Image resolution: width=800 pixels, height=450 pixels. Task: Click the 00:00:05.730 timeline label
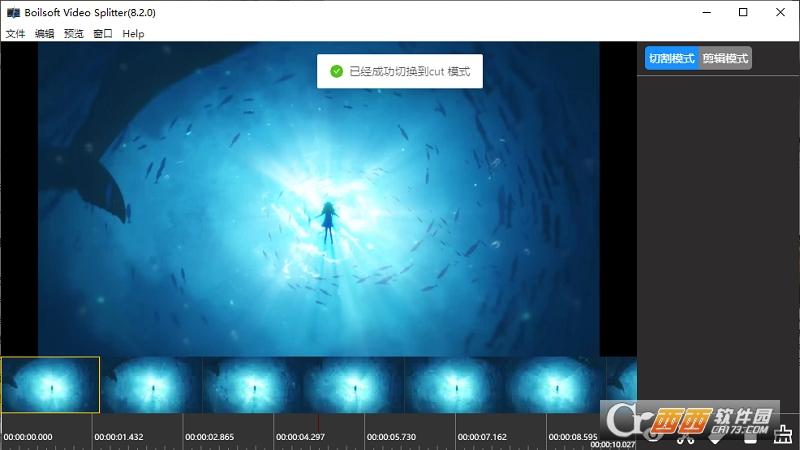(x=391, y=437)
